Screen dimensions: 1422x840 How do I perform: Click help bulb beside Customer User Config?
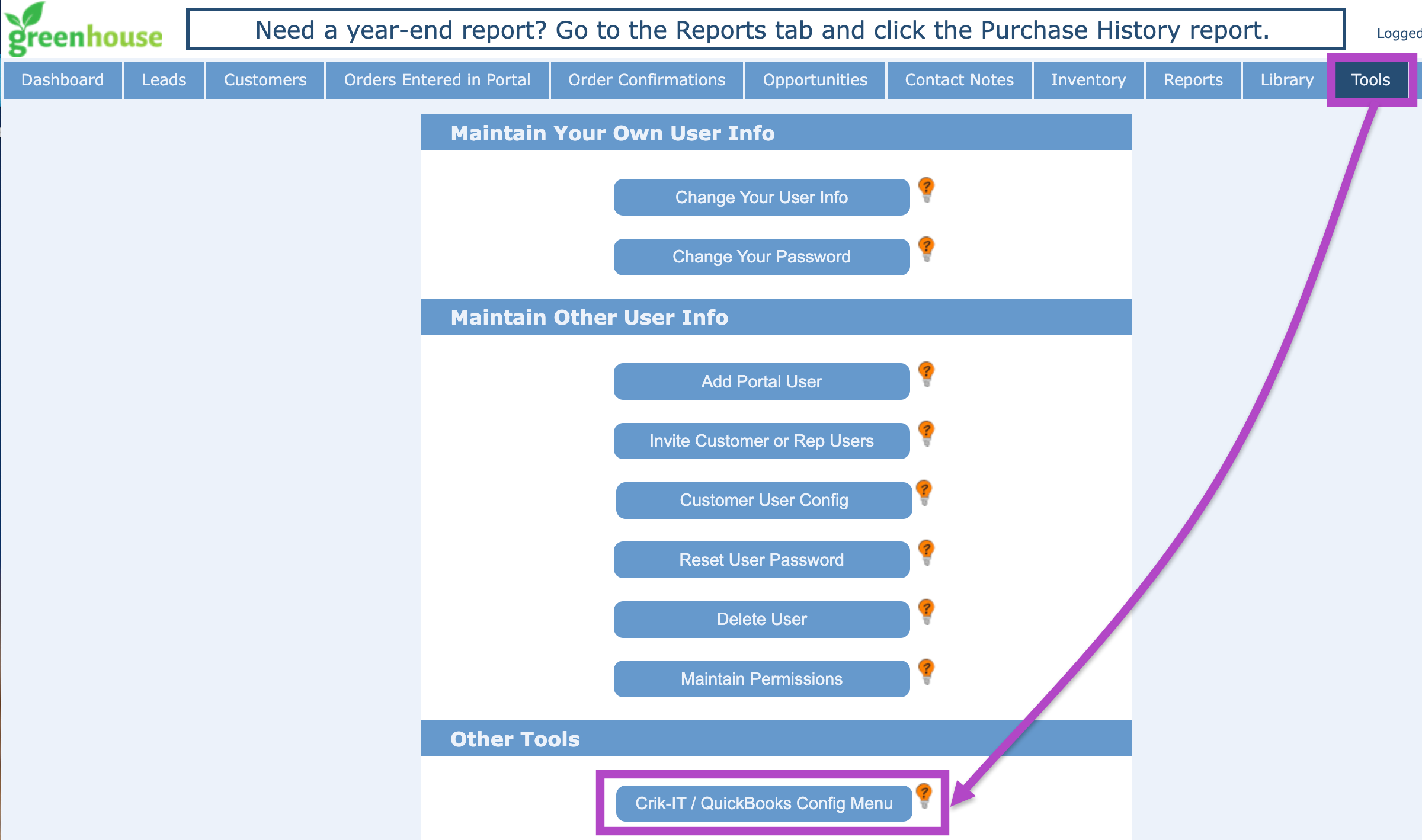(x=924, y=493)
